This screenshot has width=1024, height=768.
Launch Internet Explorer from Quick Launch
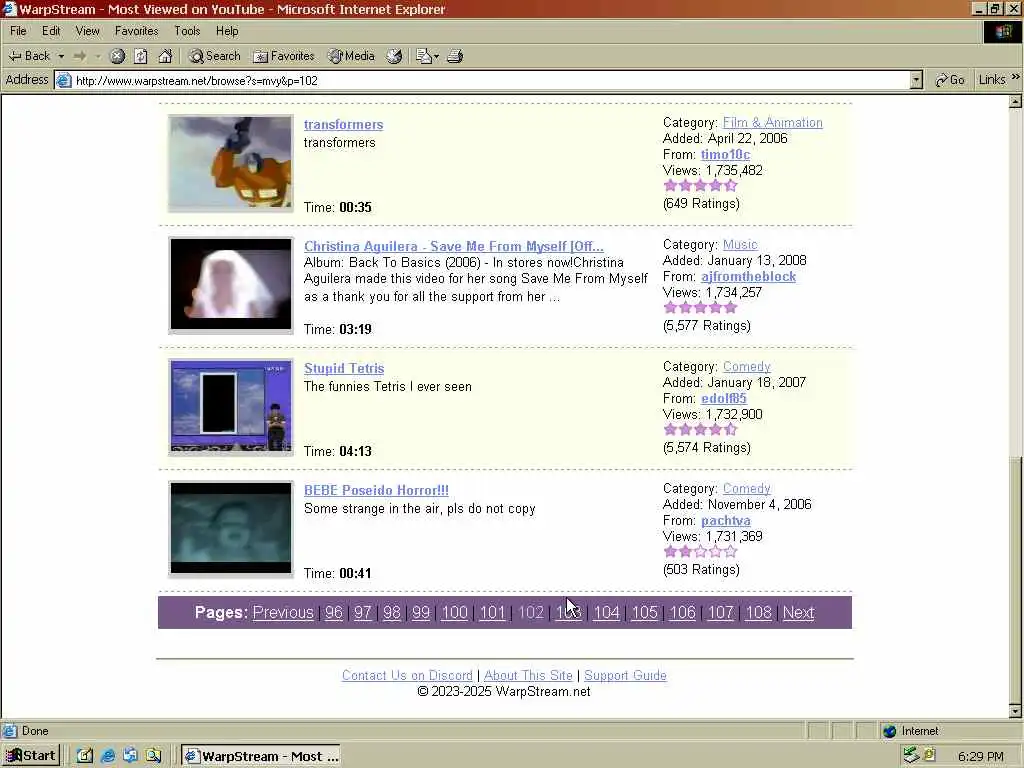click(108, 756)
